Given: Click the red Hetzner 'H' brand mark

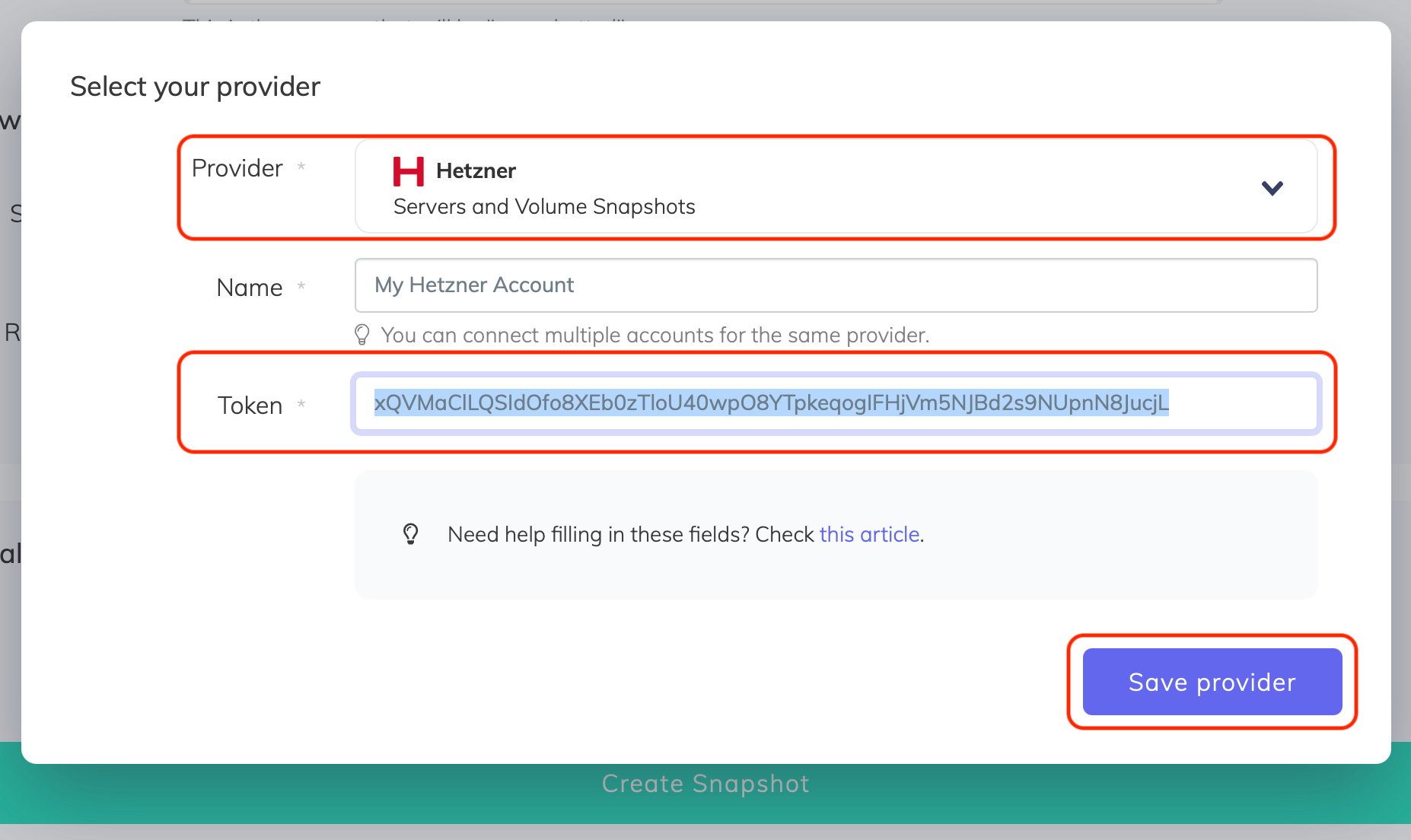Looking at the screenshot, I should pos(408,171).
